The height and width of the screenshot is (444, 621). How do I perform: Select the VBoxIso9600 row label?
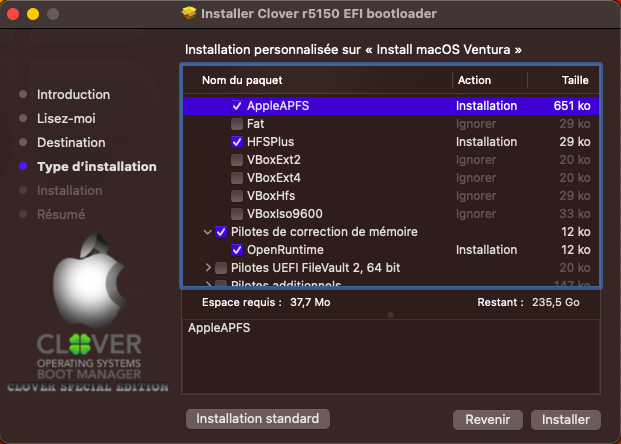click(x=285, y=214)
